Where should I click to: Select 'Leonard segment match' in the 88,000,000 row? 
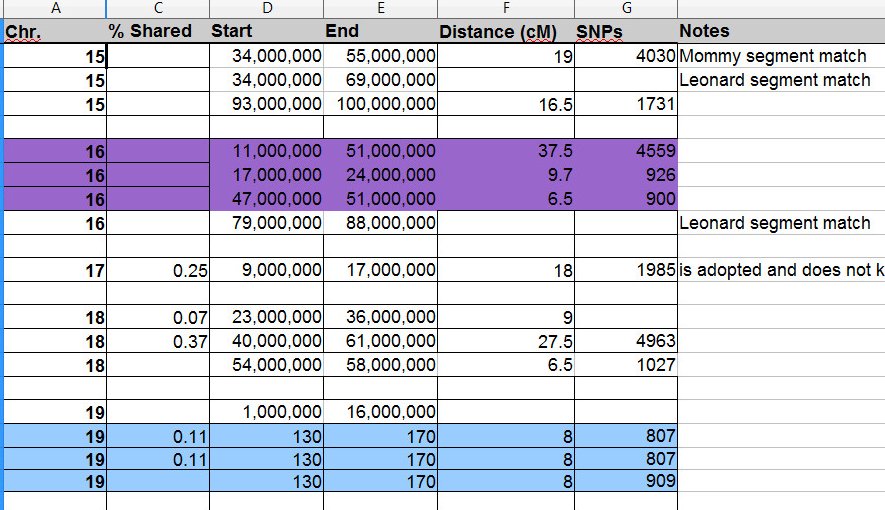coord(781,223)
